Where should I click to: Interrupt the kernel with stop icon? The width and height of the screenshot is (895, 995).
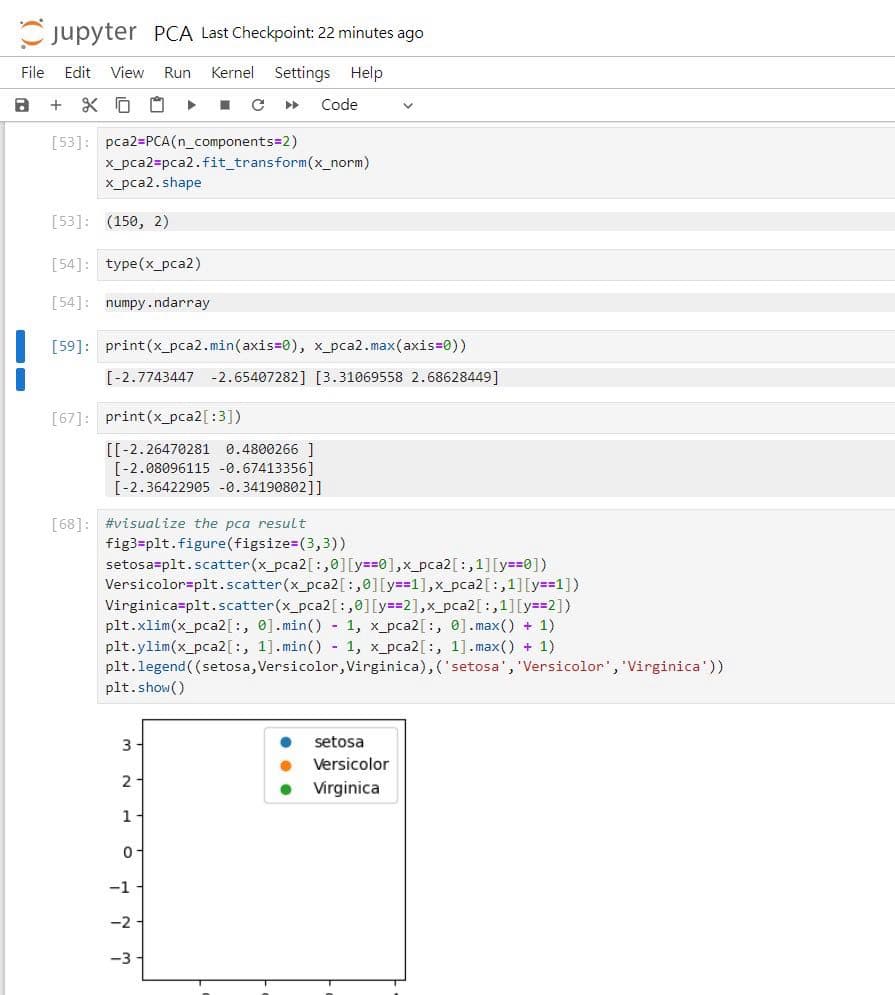[x=225, y=105]
